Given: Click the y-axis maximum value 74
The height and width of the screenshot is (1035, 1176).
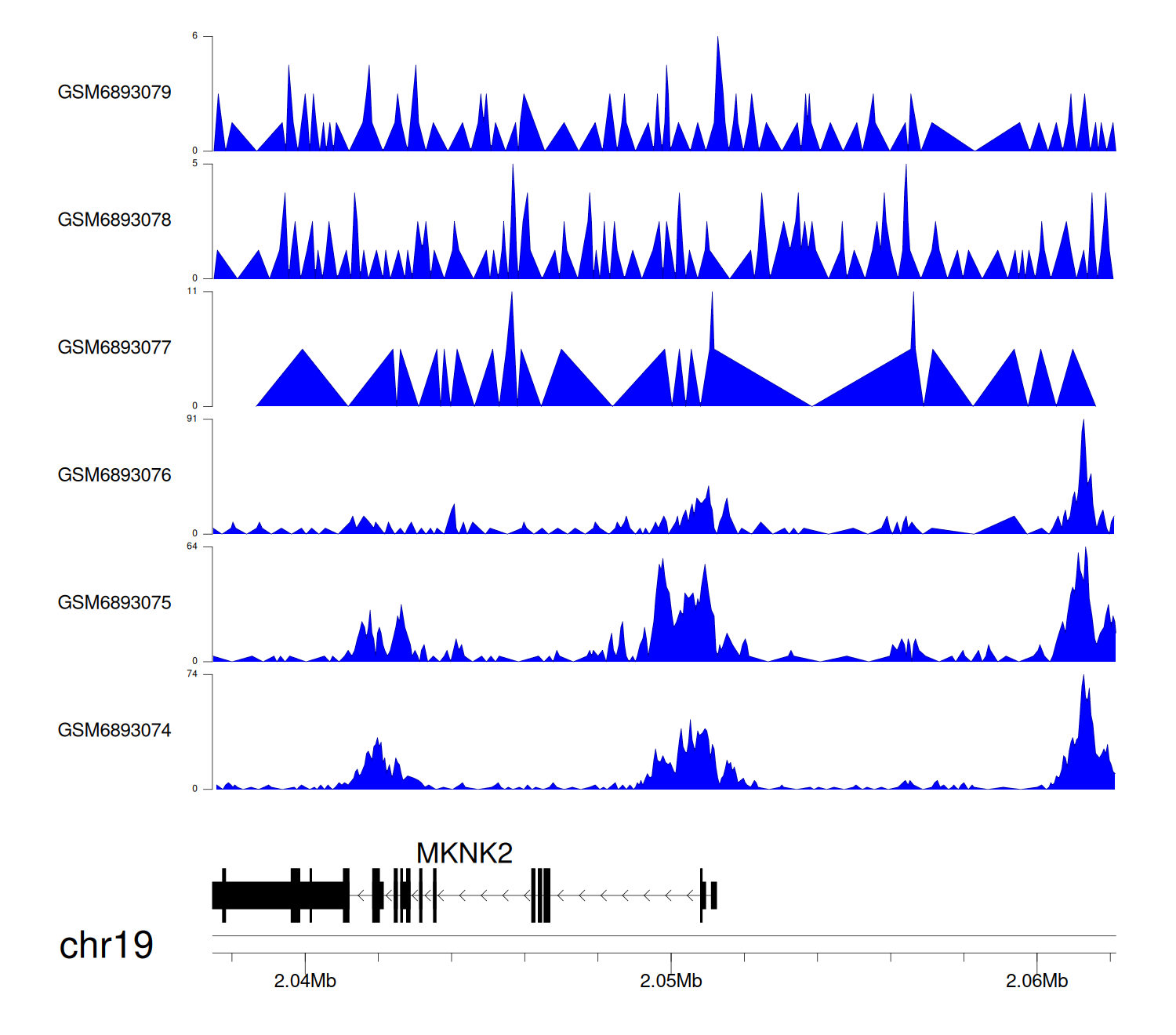Looking at the screenshot, I should [x=192, y=674].
